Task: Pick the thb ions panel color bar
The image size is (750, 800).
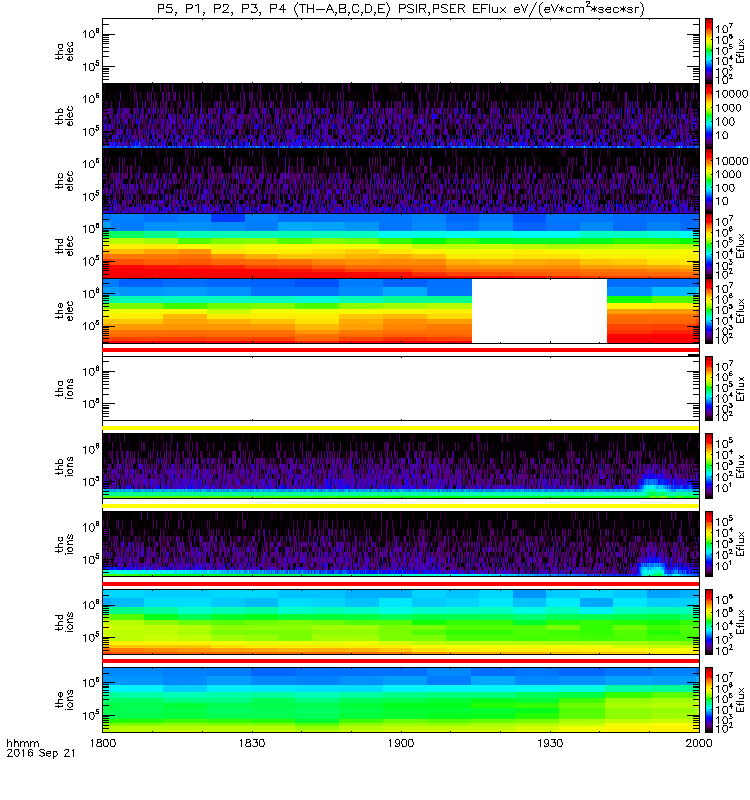Action: click(709, 466)
